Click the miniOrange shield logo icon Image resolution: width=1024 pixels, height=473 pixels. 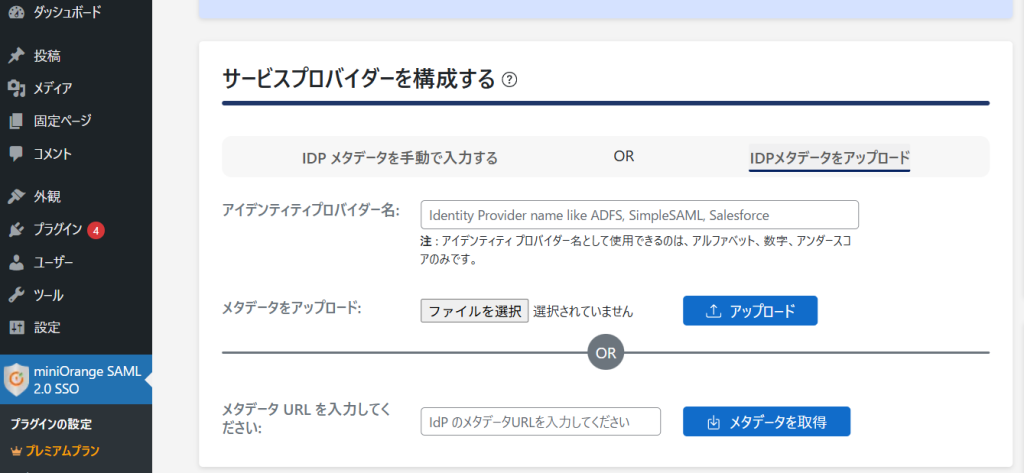pos(16,380)
